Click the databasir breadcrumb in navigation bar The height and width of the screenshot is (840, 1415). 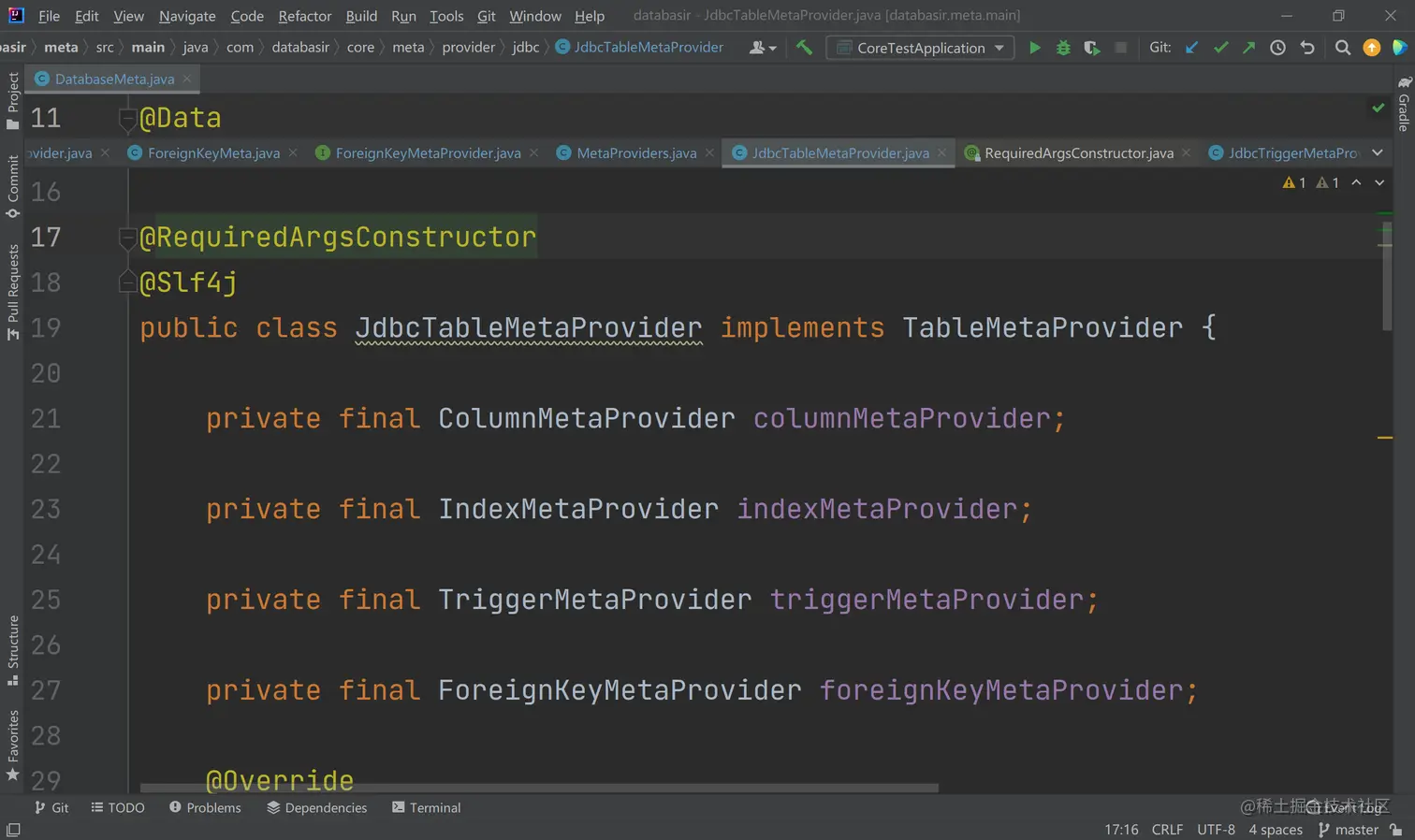(x=300, y=48)
